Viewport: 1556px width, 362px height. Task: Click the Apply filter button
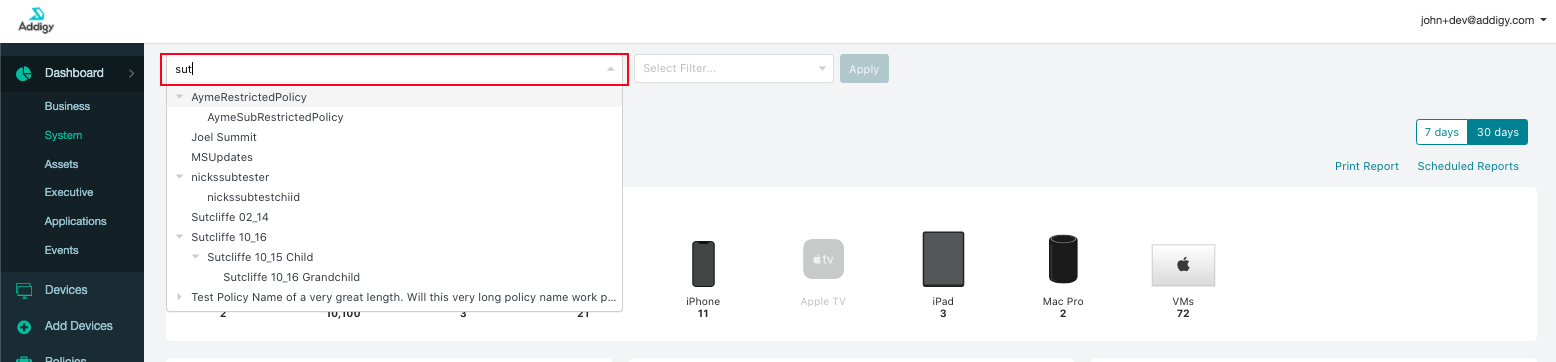click(x=864, y=69)
